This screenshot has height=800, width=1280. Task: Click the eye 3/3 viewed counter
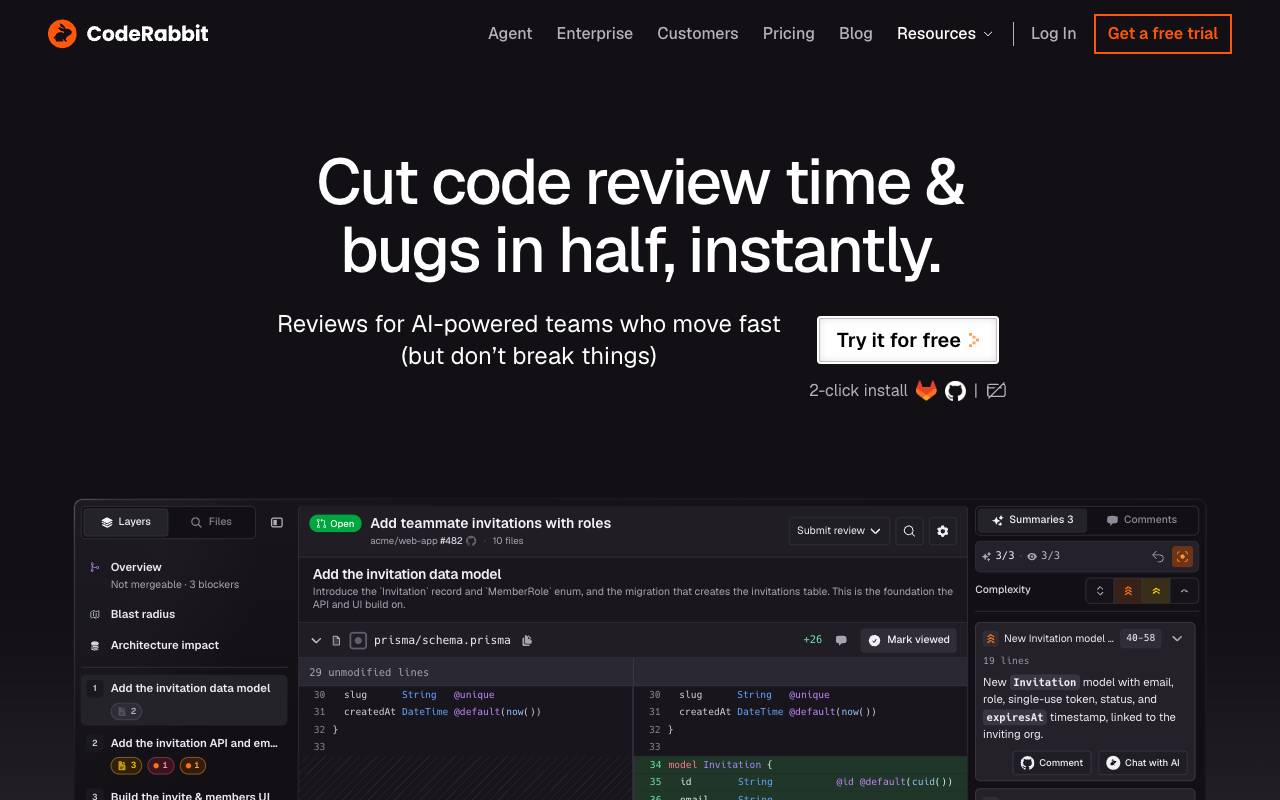click(1043, 556)
